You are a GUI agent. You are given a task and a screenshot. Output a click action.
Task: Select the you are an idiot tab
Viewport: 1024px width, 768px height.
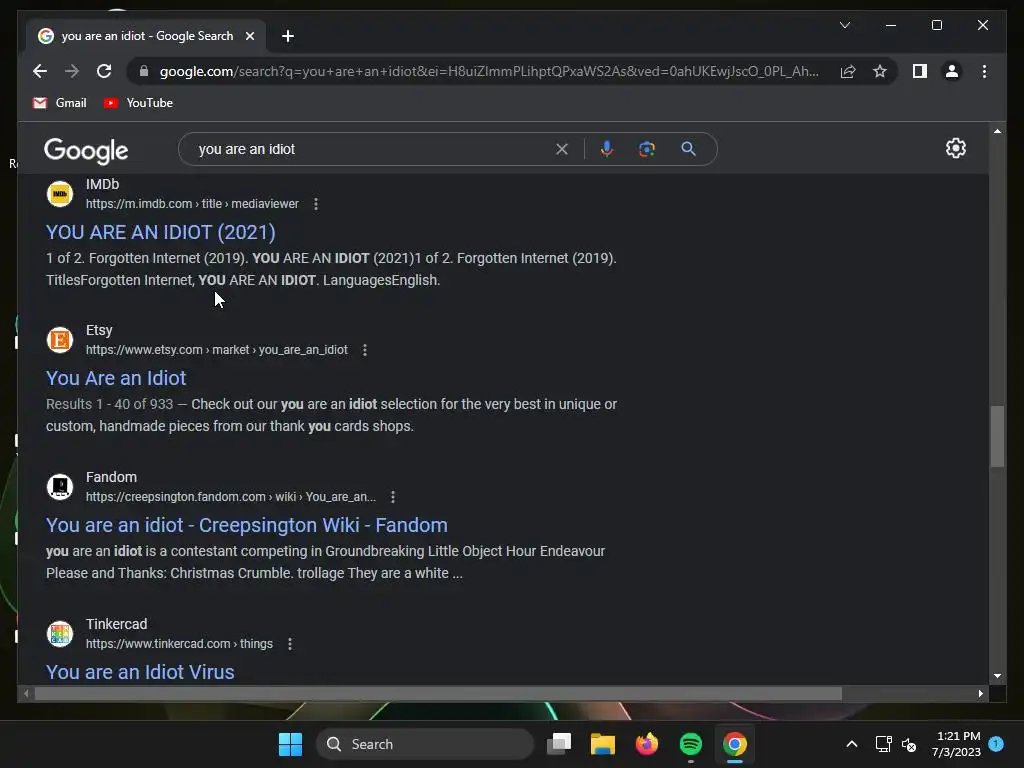147,36
